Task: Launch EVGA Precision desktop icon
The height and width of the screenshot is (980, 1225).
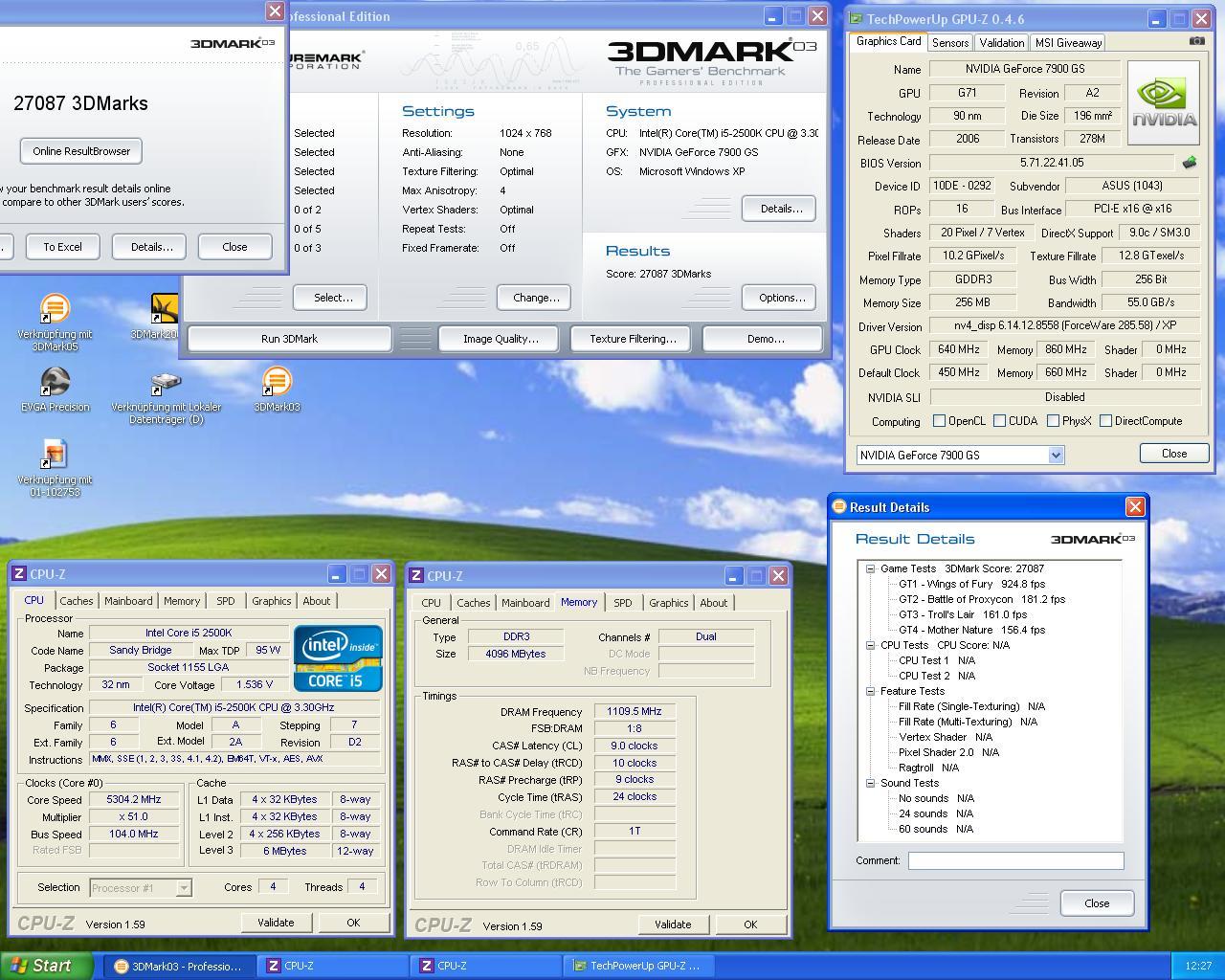Action: coord(55,389)
